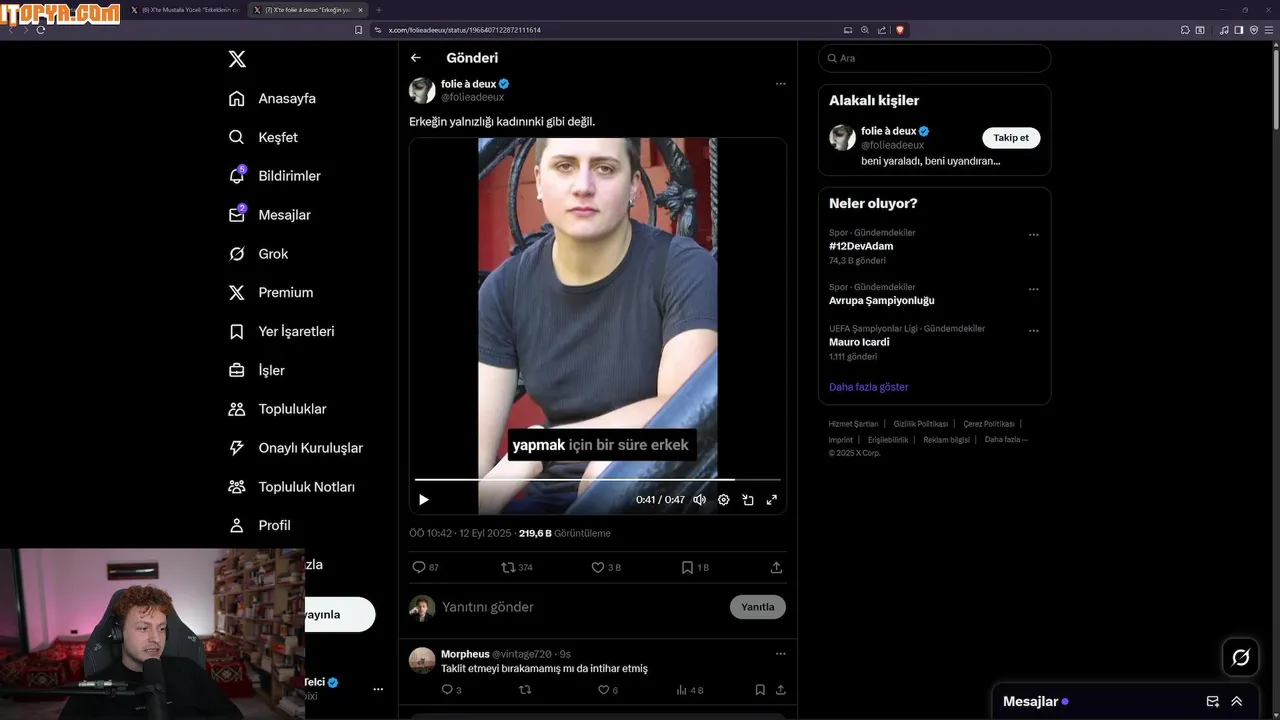Click Daha fazla göster link
The height and width of the screenshot is (720, 1280).
click(869, 387)
